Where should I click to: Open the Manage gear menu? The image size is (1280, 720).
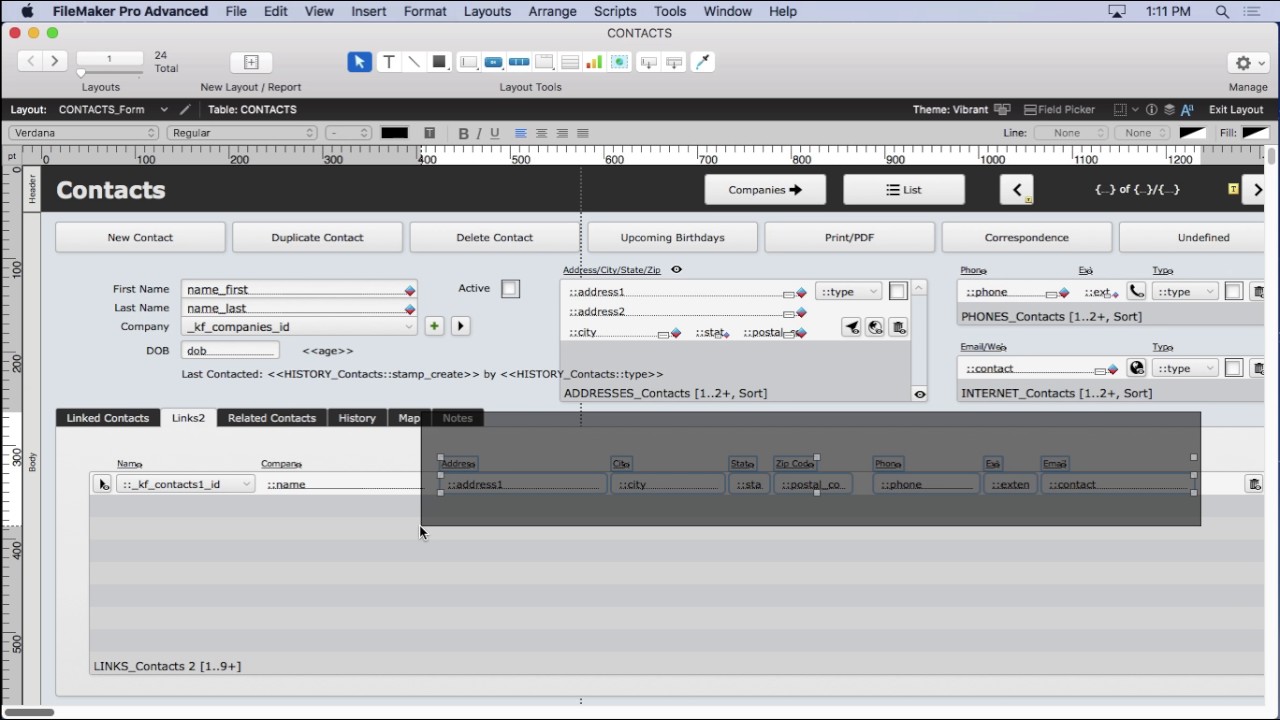1248,62
